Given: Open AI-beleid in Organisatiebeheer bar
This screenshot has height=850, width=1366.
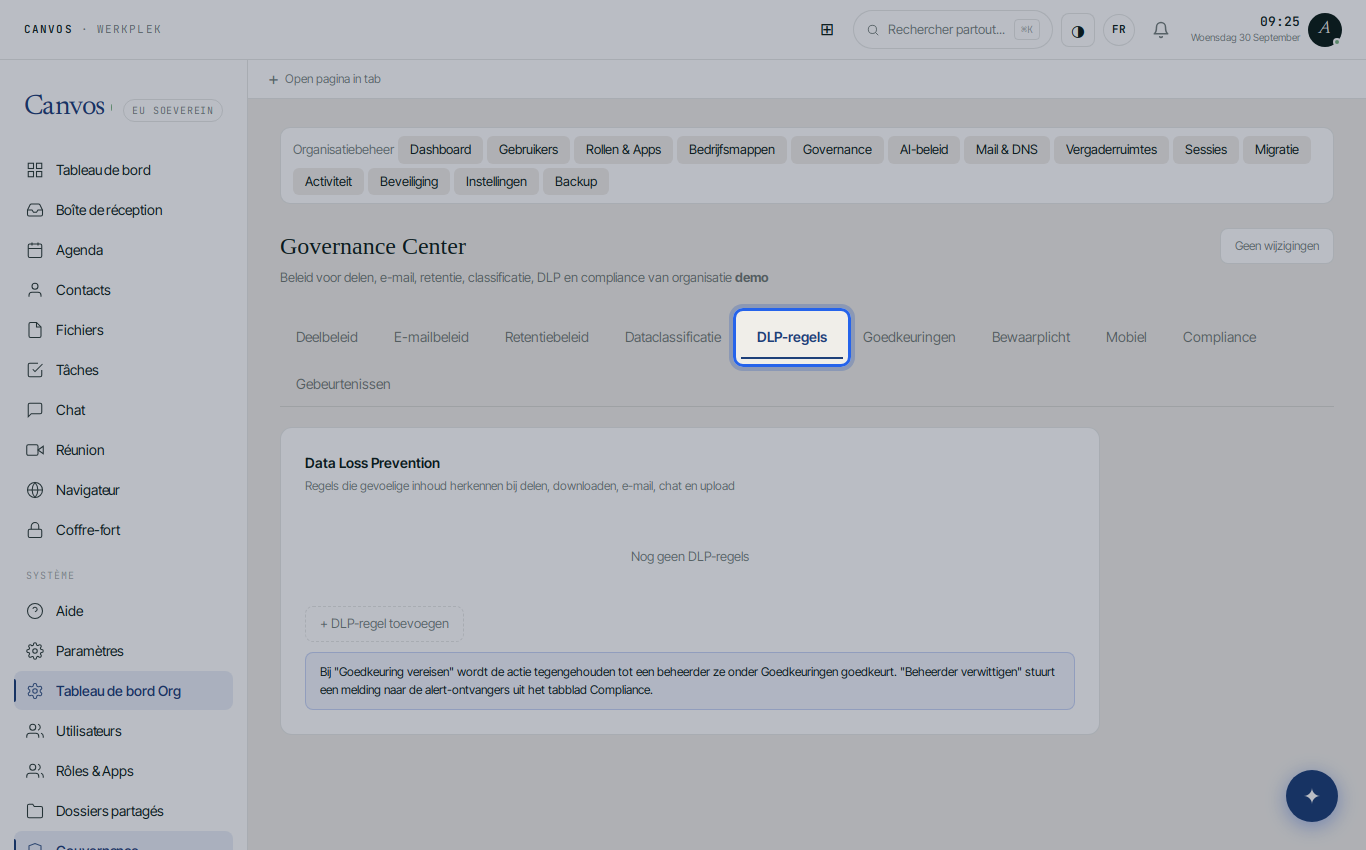Looking at the screenshot, I should click(x=924, y=150).
